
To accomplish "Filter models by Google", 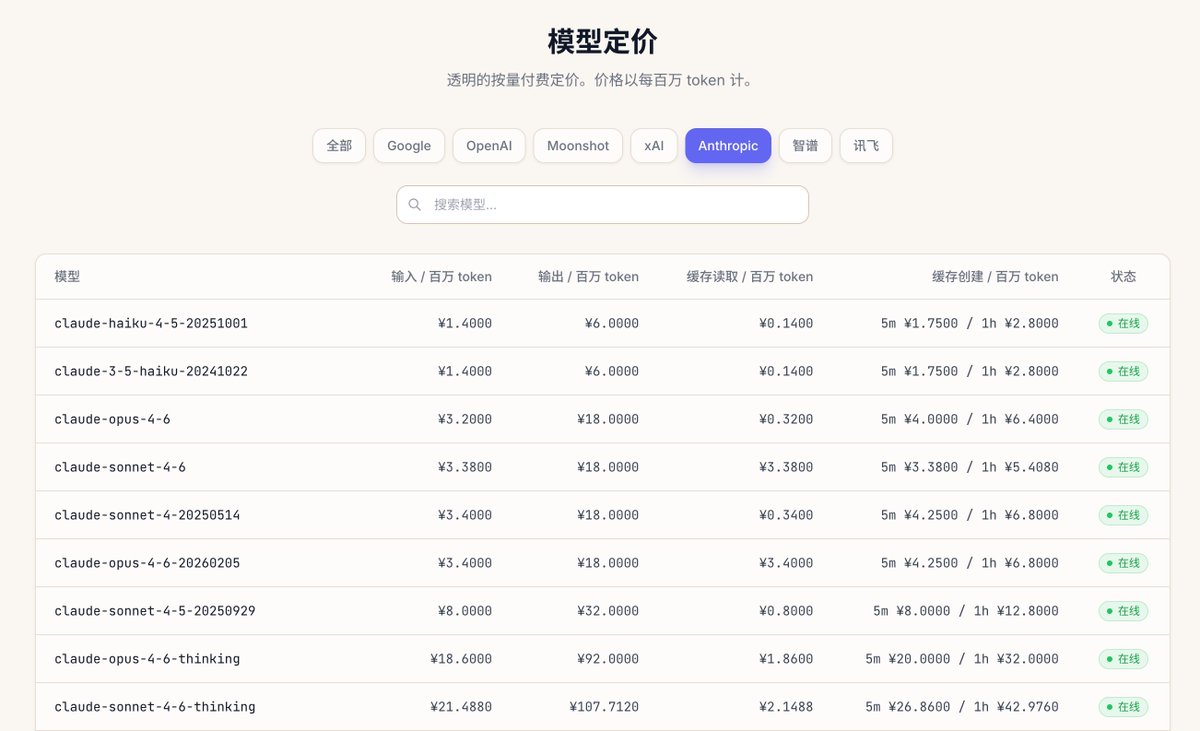I will (409, 145).
